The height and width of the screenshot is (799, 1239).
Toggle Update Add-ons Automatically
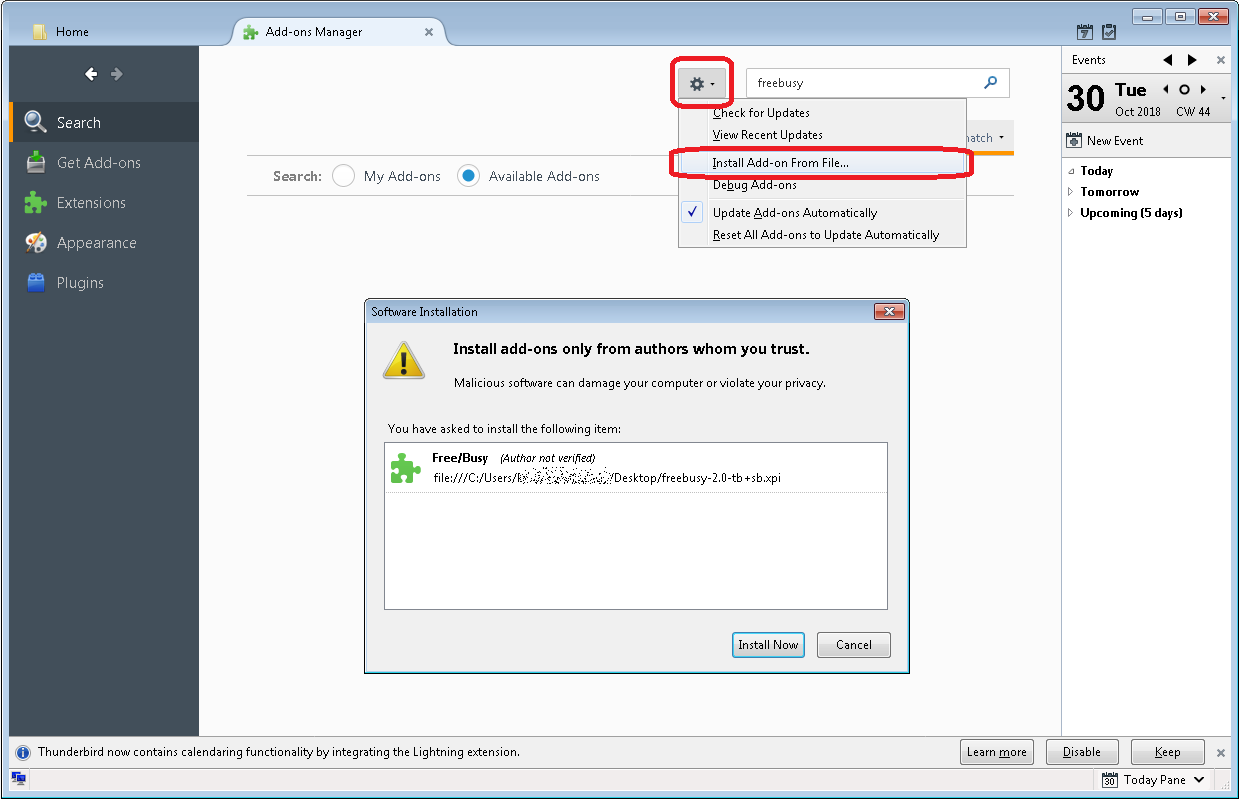coord(822,213)
